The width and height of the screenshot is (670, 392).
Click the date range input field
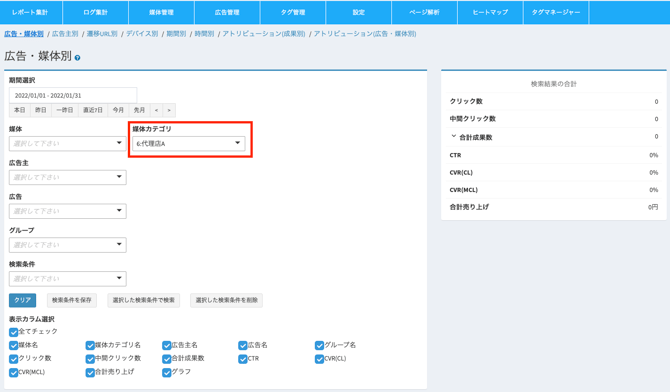pos(73,95)
